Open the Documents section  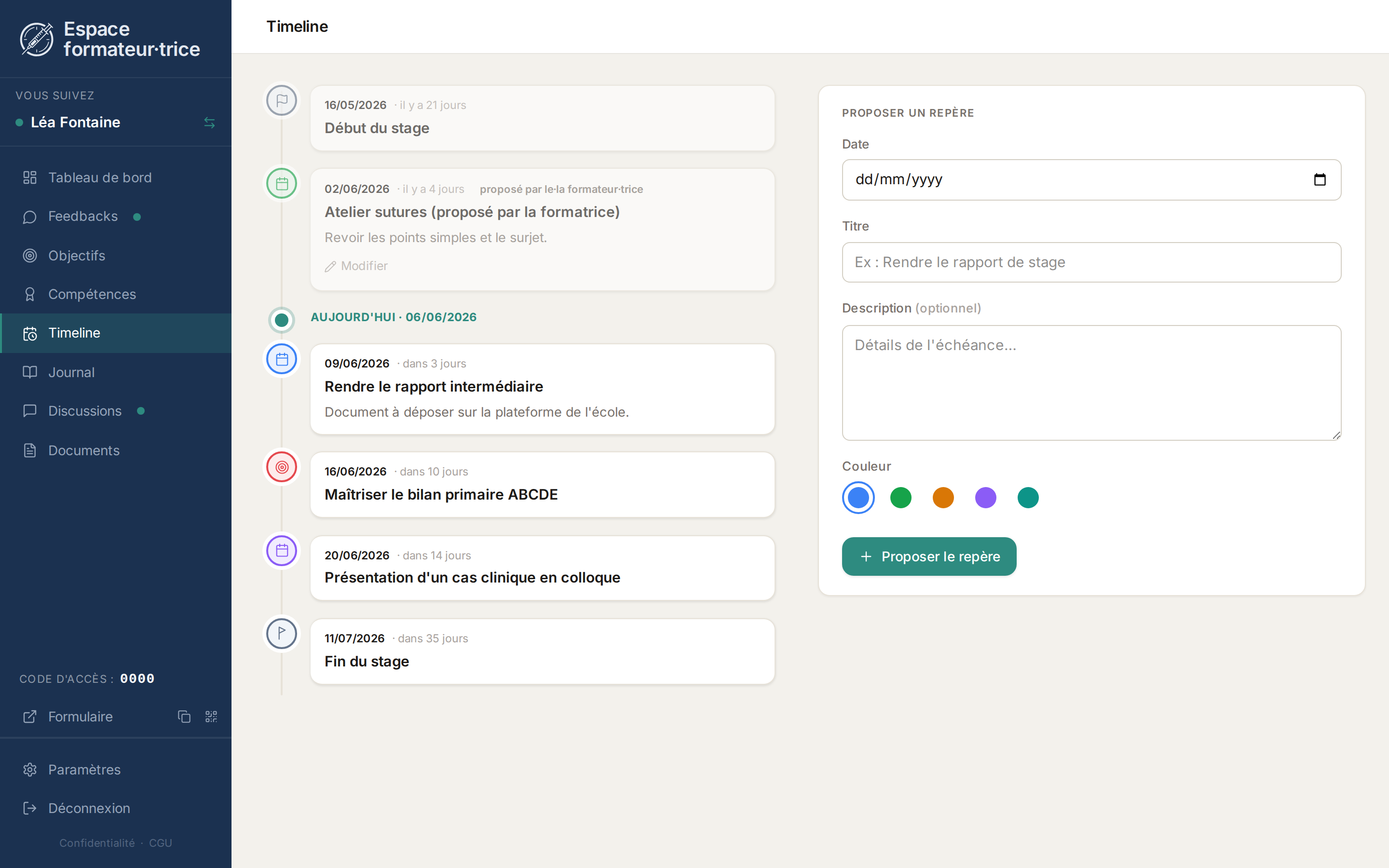pyautogui.click(x=115, y=450)
